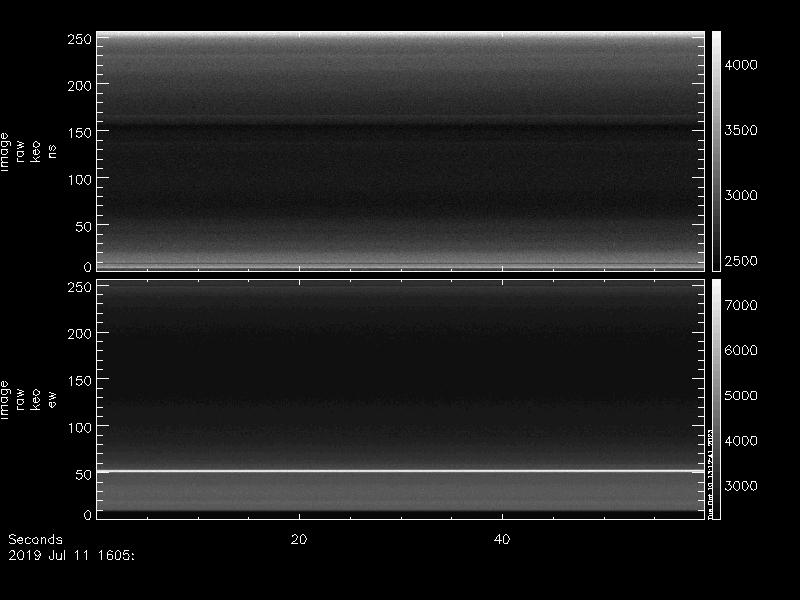Click the north-south raw keogram plot panel
800x600 pixels.
pyautogui.click(x=401, y=151)
